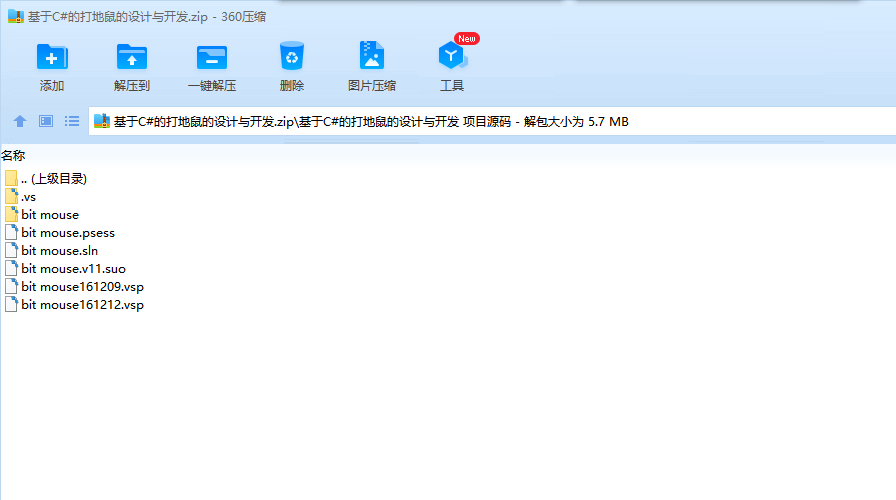Click the folder icon of .vs

tap(11, 197)
